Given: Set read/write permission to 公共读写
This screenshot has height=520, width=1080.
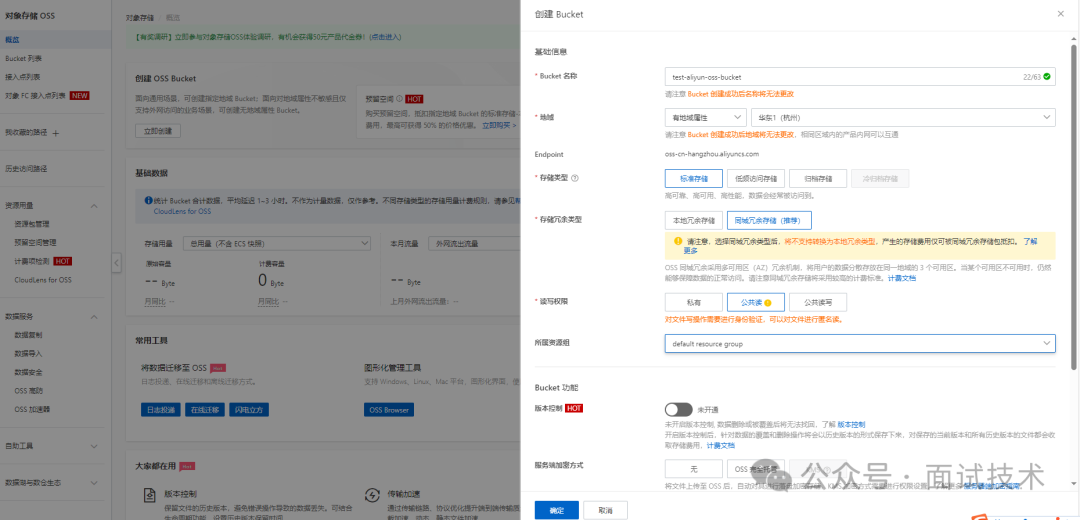Looking at the screenshot, I should coord(818,302).
